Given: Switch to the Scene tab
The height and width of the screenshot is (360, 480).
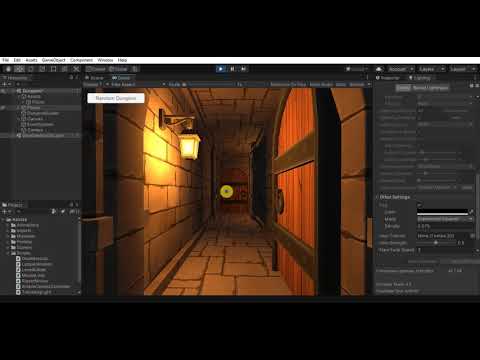Looking at the screenshot, I should [x=95, y=78].
